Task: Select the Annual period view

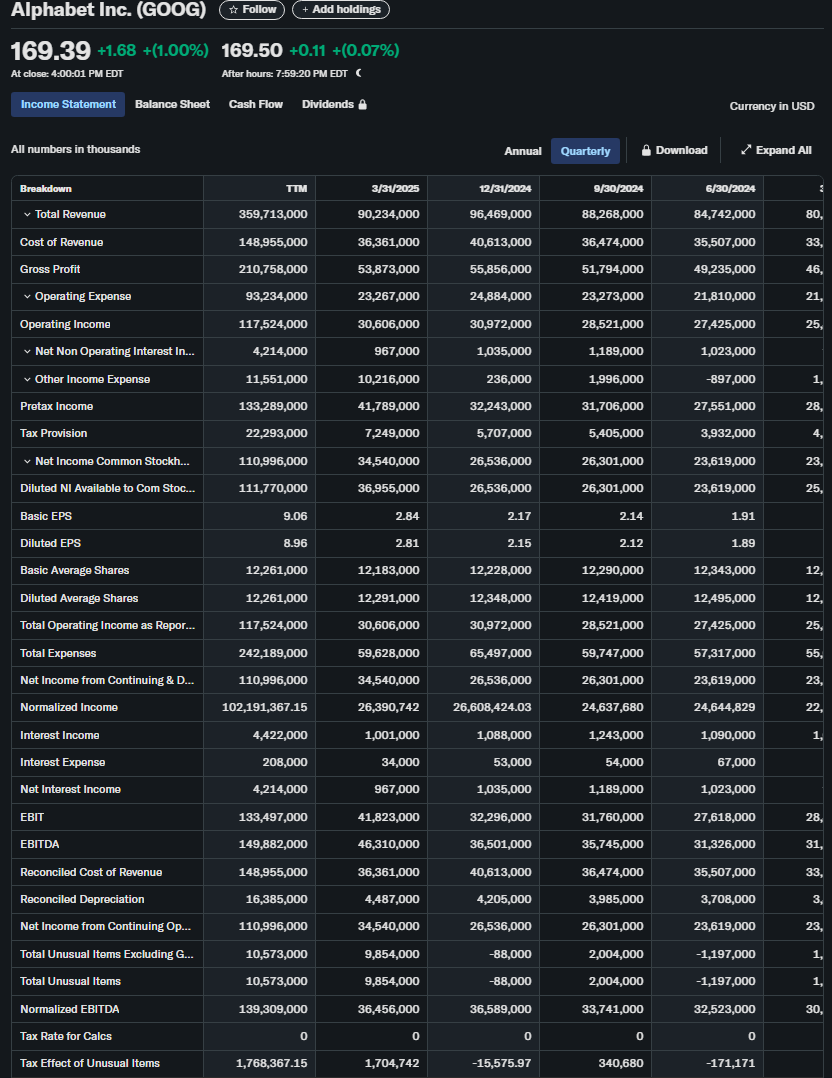Action: tap(523, 151)
